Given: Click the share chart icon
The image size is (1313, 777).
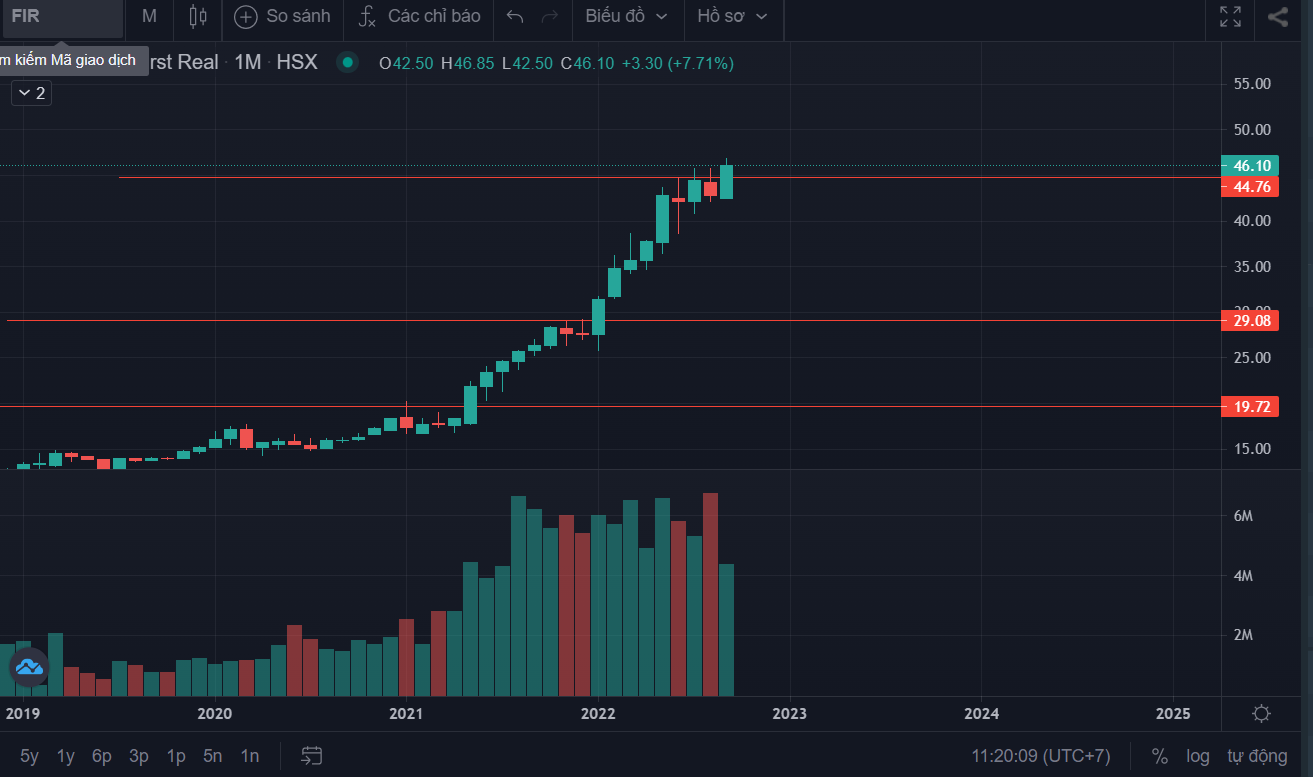Looking at the screenshot, I should (1278, 17).
